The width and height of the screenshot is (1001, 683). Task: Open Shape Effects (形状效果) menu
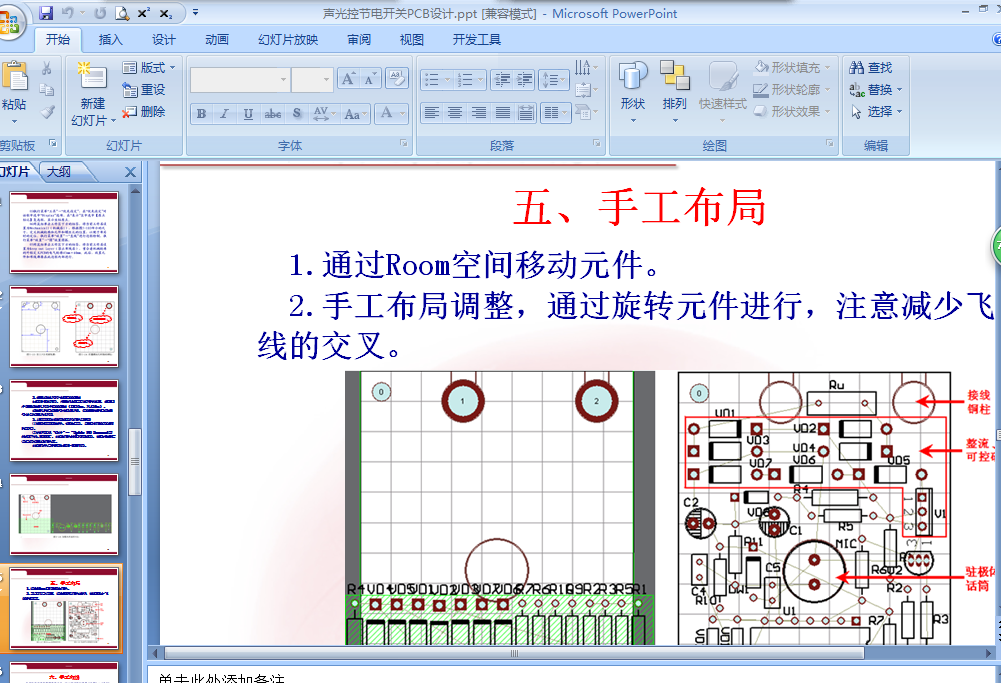tap(792, 112)
